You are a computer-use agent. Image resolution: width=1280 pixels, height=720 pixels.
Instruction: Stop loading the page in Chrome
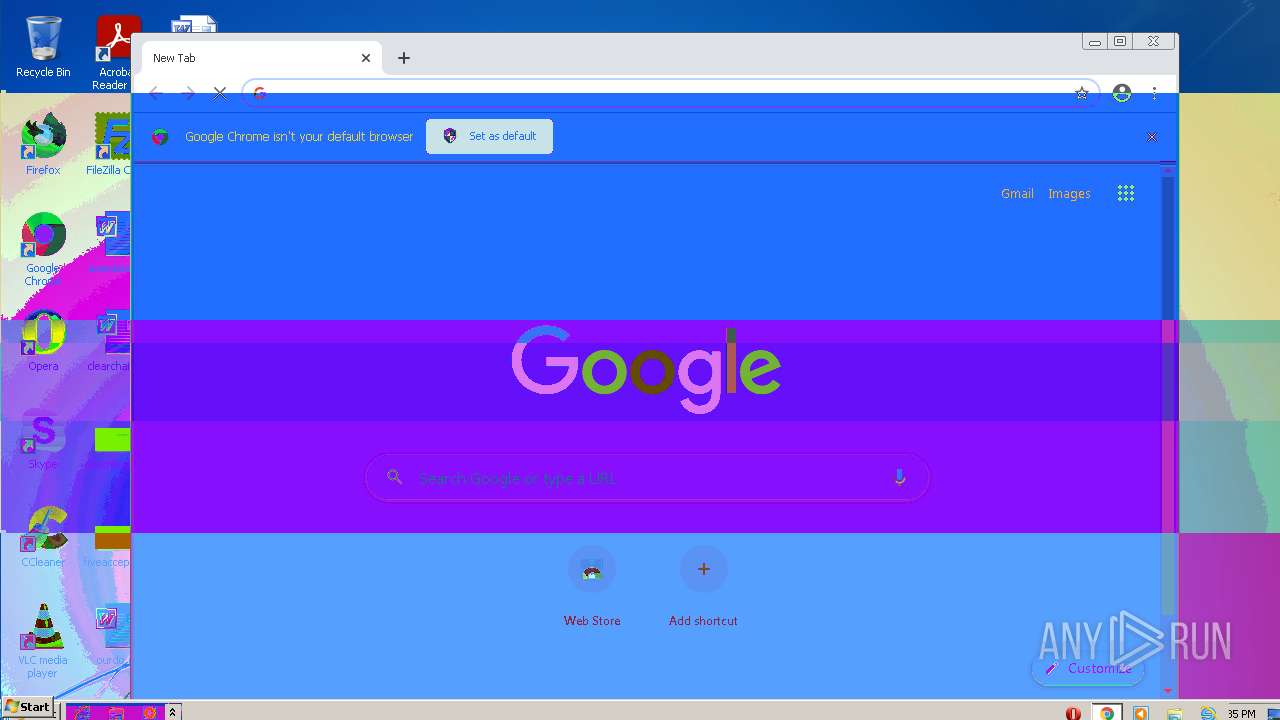pos(220,93)
